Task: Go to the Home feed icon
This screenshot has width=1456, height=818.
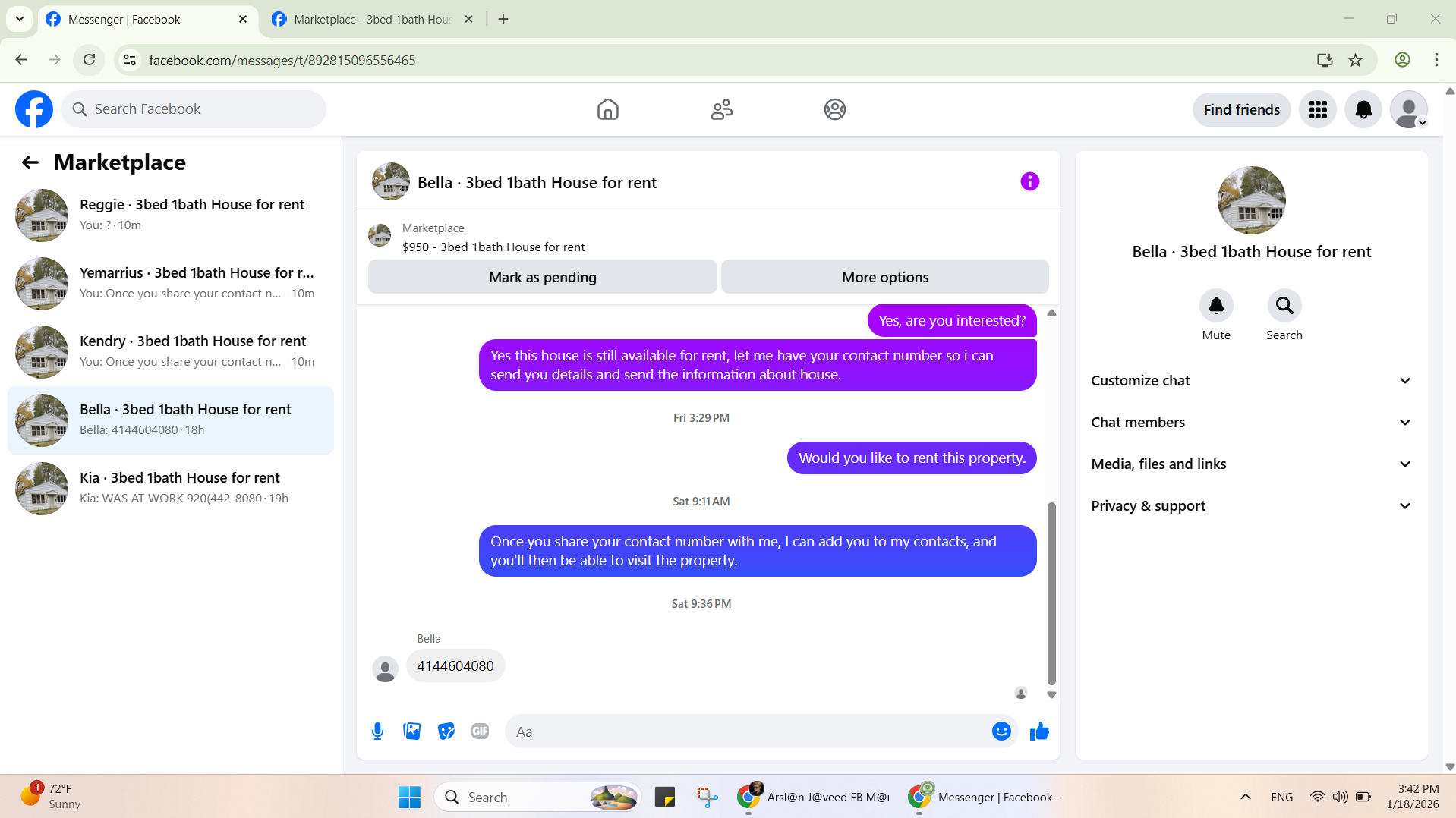Action: (607, 109)
